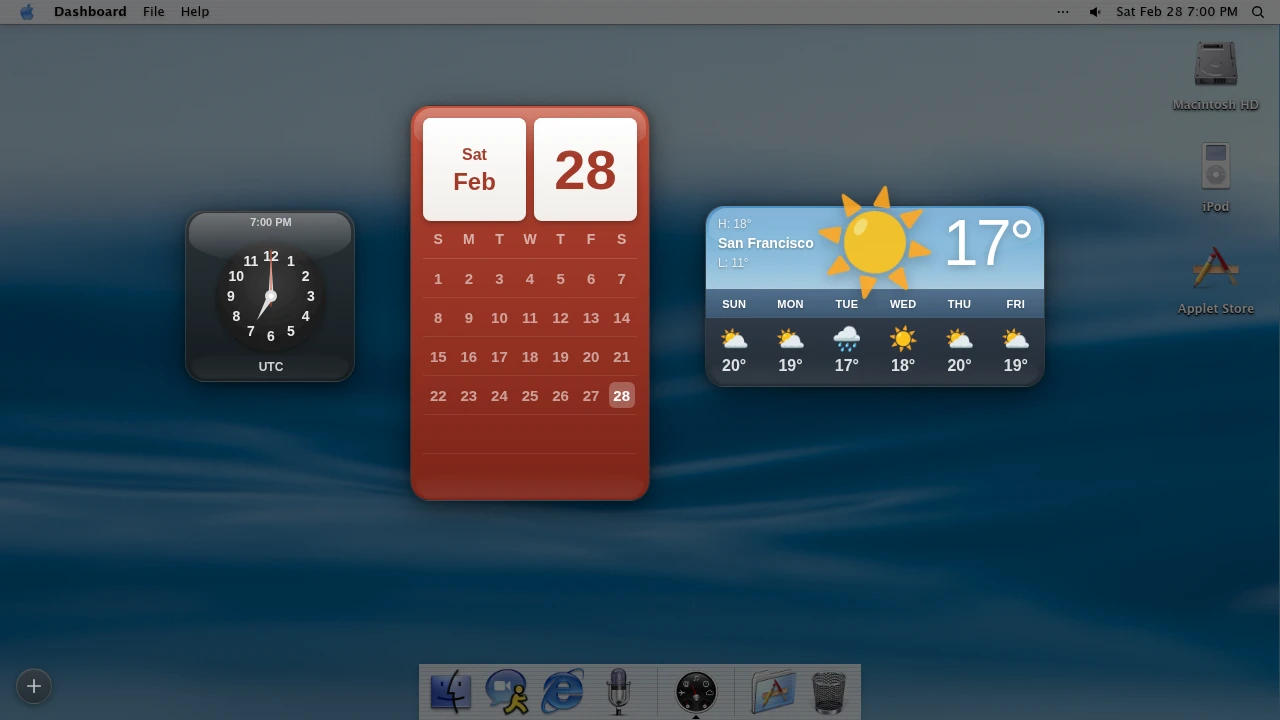The image size is (1280, 720).
Task: Add a widget with the plus button
Action: [34, 686]
